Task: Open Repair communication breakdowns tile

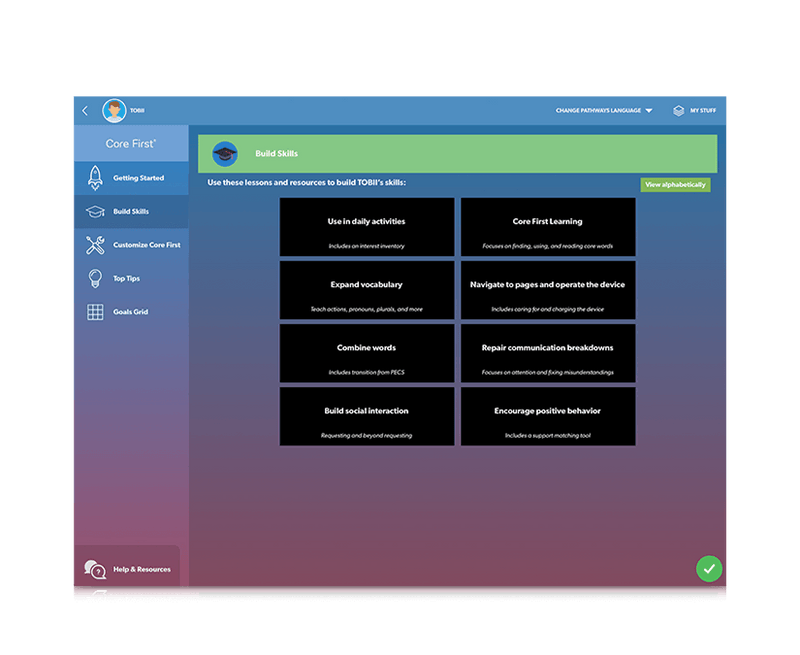Action: click(x=548, y=354)
